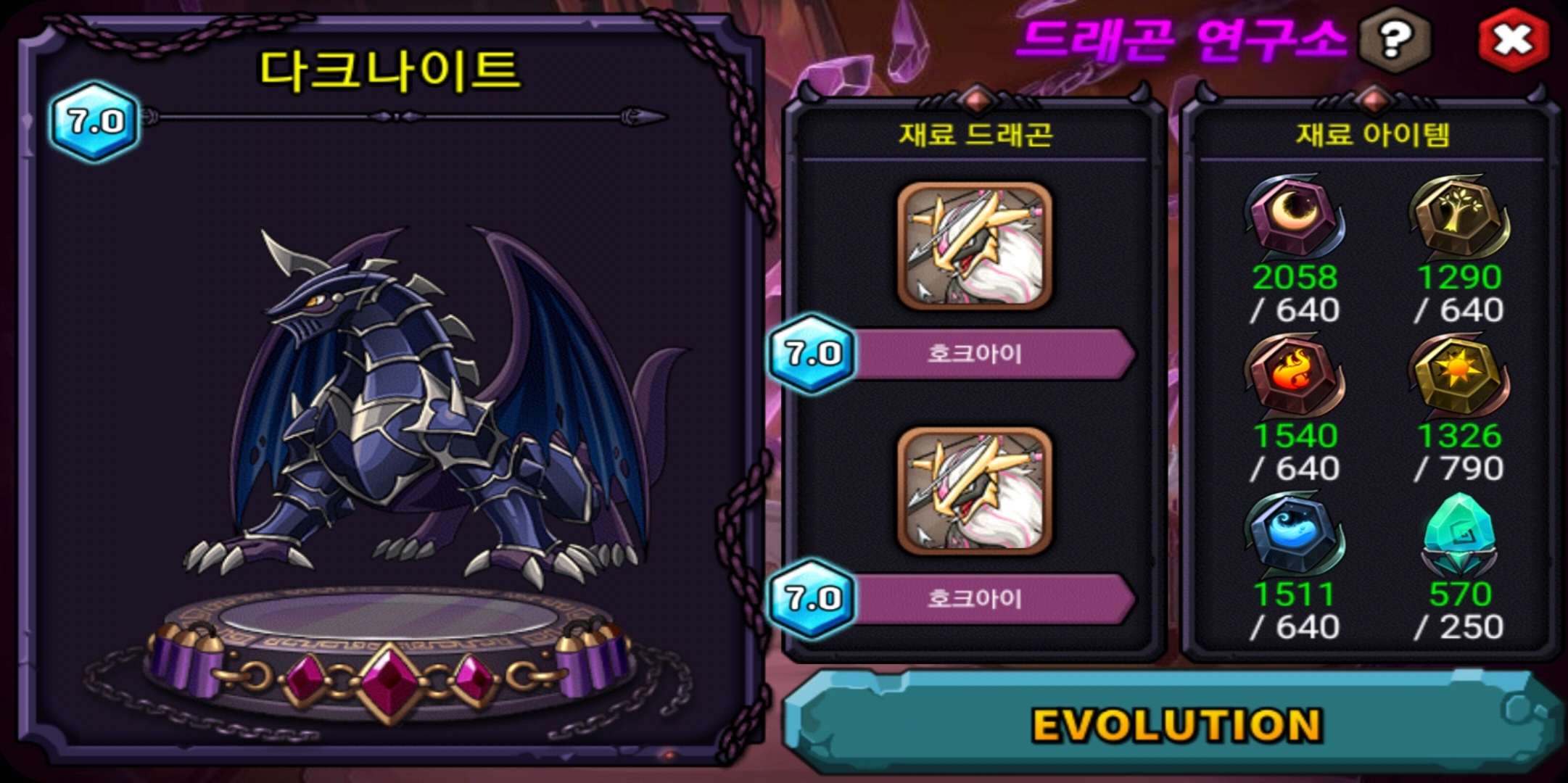Select the 재료 드래곤 panel header

975,134
